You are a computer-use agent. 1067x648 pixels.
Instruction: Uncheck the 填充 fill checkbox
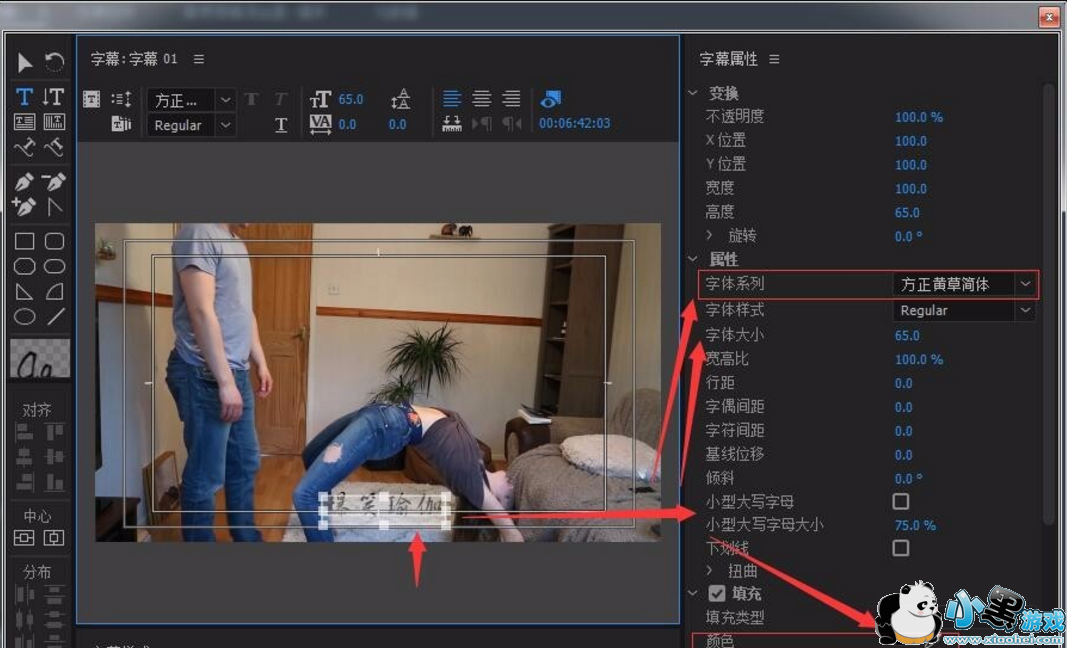point(717,594)
